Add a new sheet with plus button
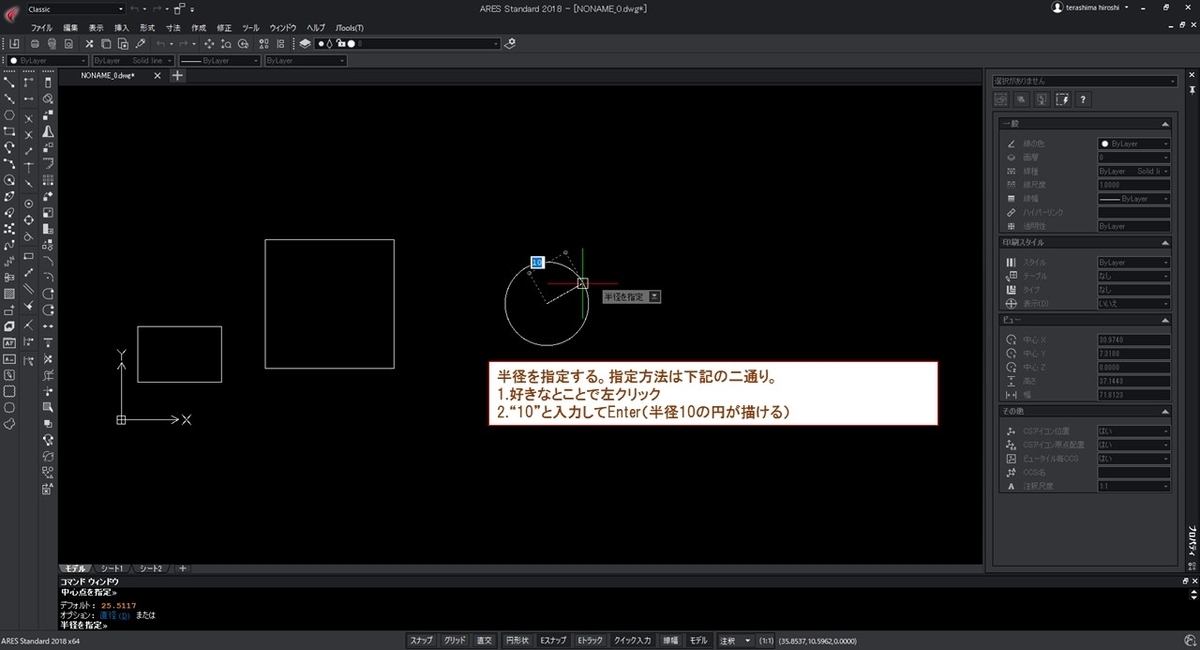The image size is (1200, 650). (x=182, y=568)
